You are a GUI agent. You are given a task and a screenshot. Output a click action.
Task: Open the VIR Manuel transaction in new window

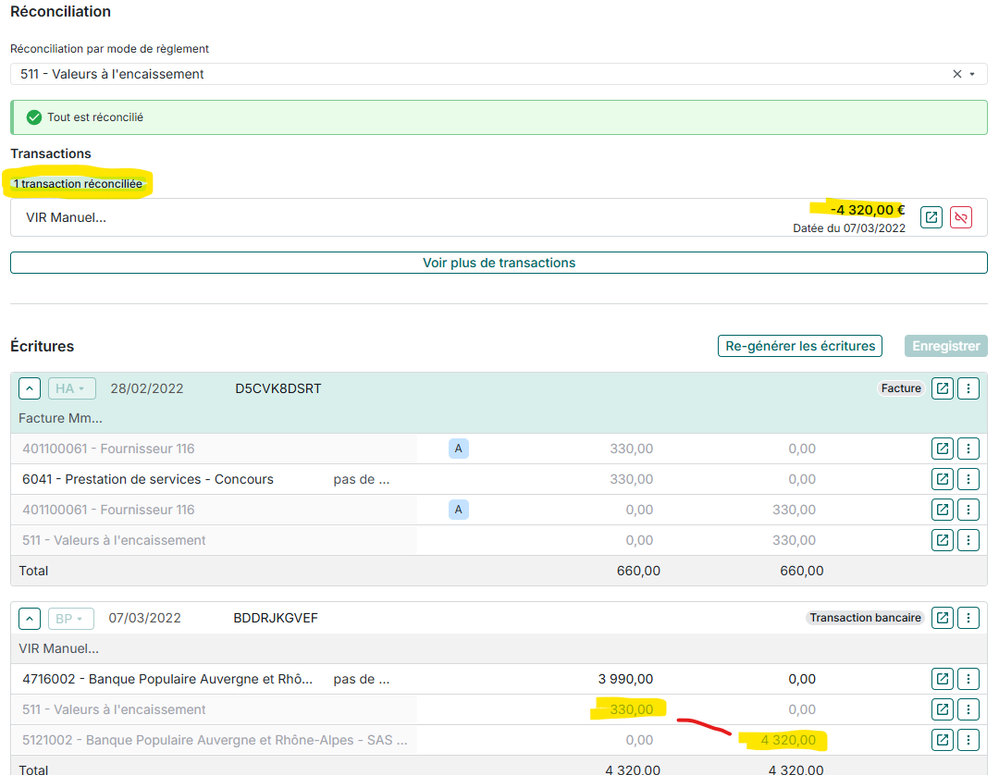click(931, 217)
